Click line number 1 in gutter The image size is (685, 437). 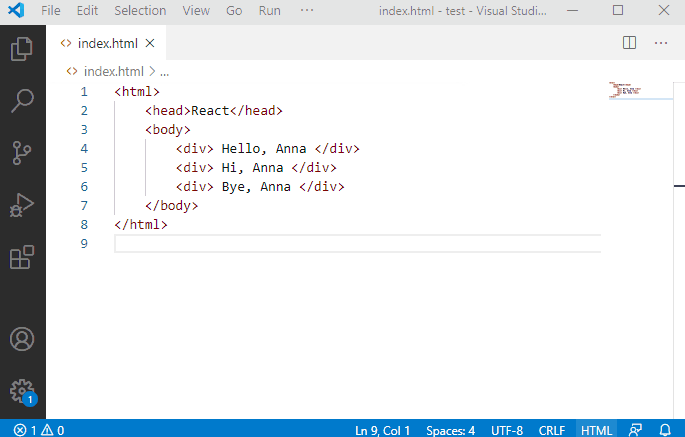tap(84, 92)
